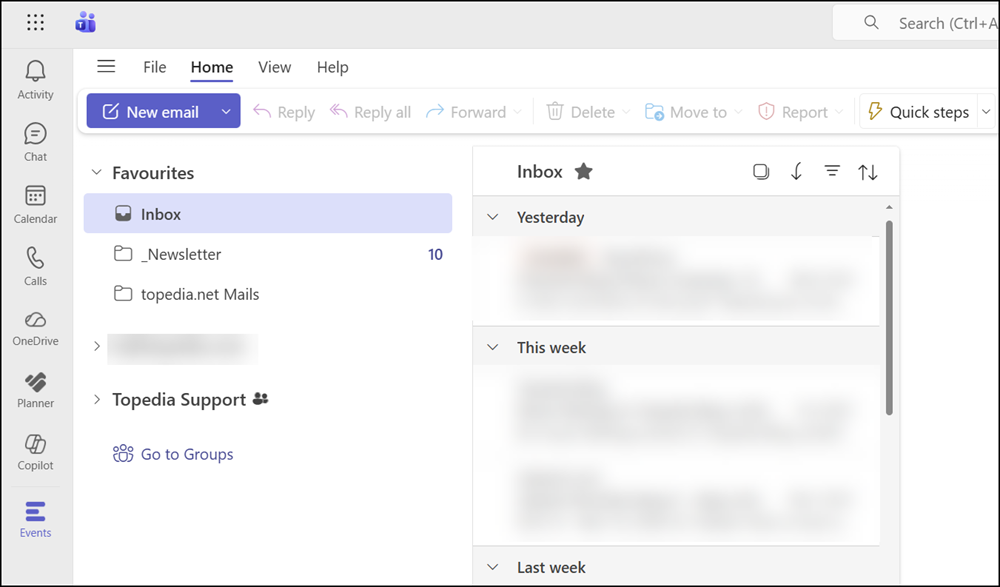Click the sort arrows icon in the inbox header
Image resolution: width=1000 pixels, height=587 pixels.
[x=868, y=171]
